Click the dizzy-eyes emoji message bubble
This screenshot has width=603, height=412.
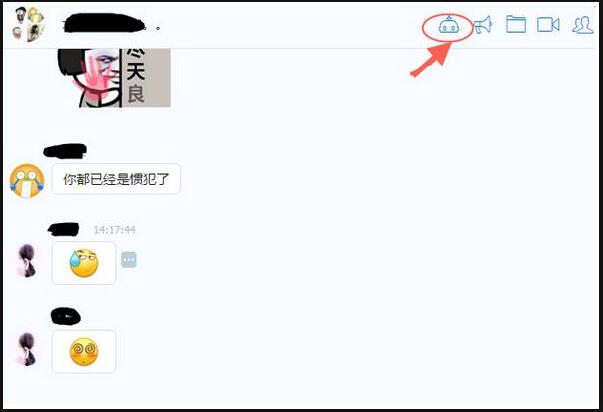(x=84, y=352)
